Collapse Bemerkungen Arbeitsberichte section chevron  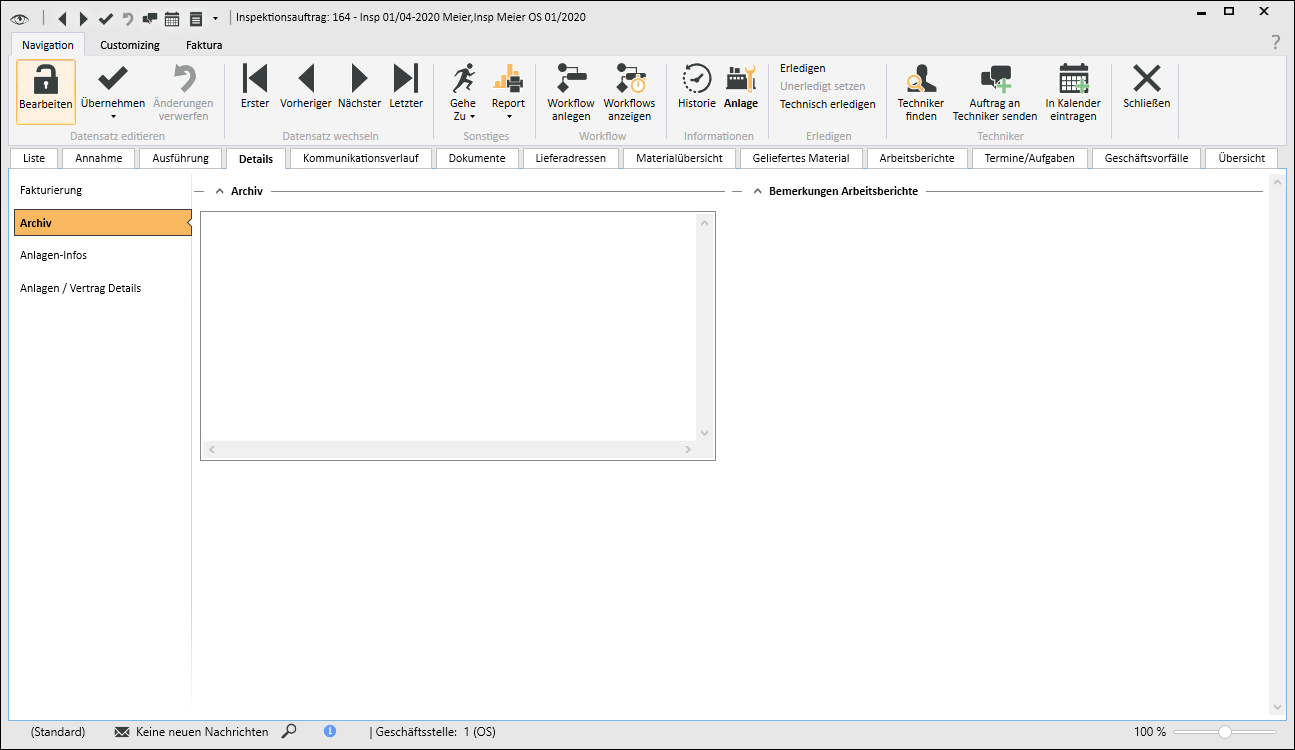pos(758,191)
